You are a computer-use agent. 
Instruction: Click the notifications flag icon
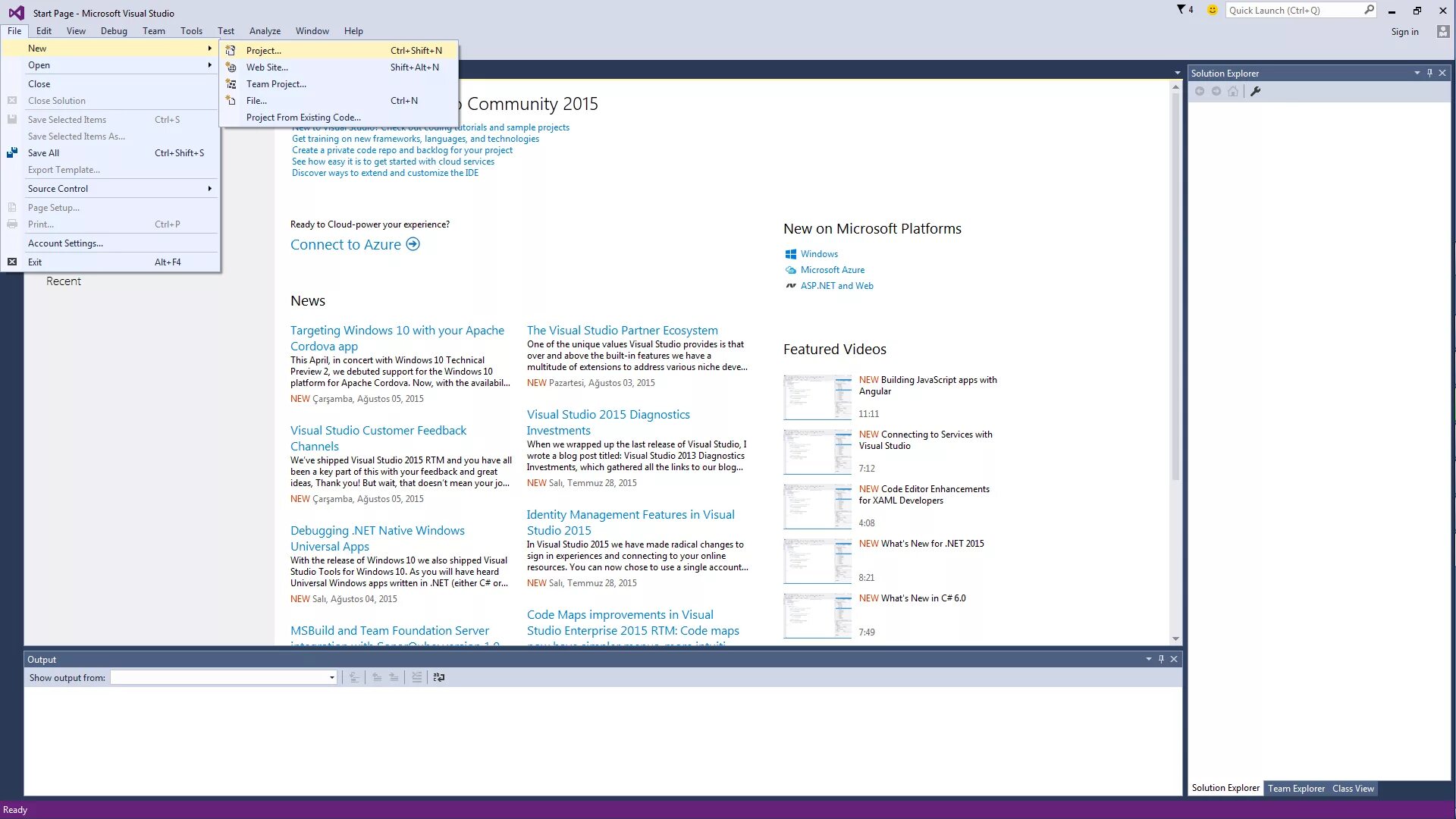coord(1181,10)
